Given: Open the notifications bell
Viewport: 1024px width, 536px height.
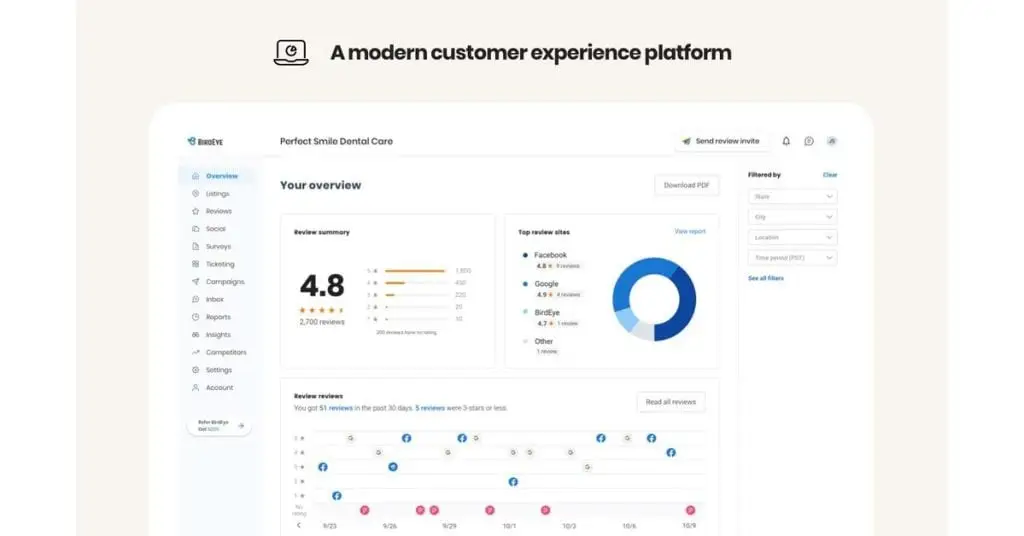Looking at the screenshot, I should pos(786,141).
